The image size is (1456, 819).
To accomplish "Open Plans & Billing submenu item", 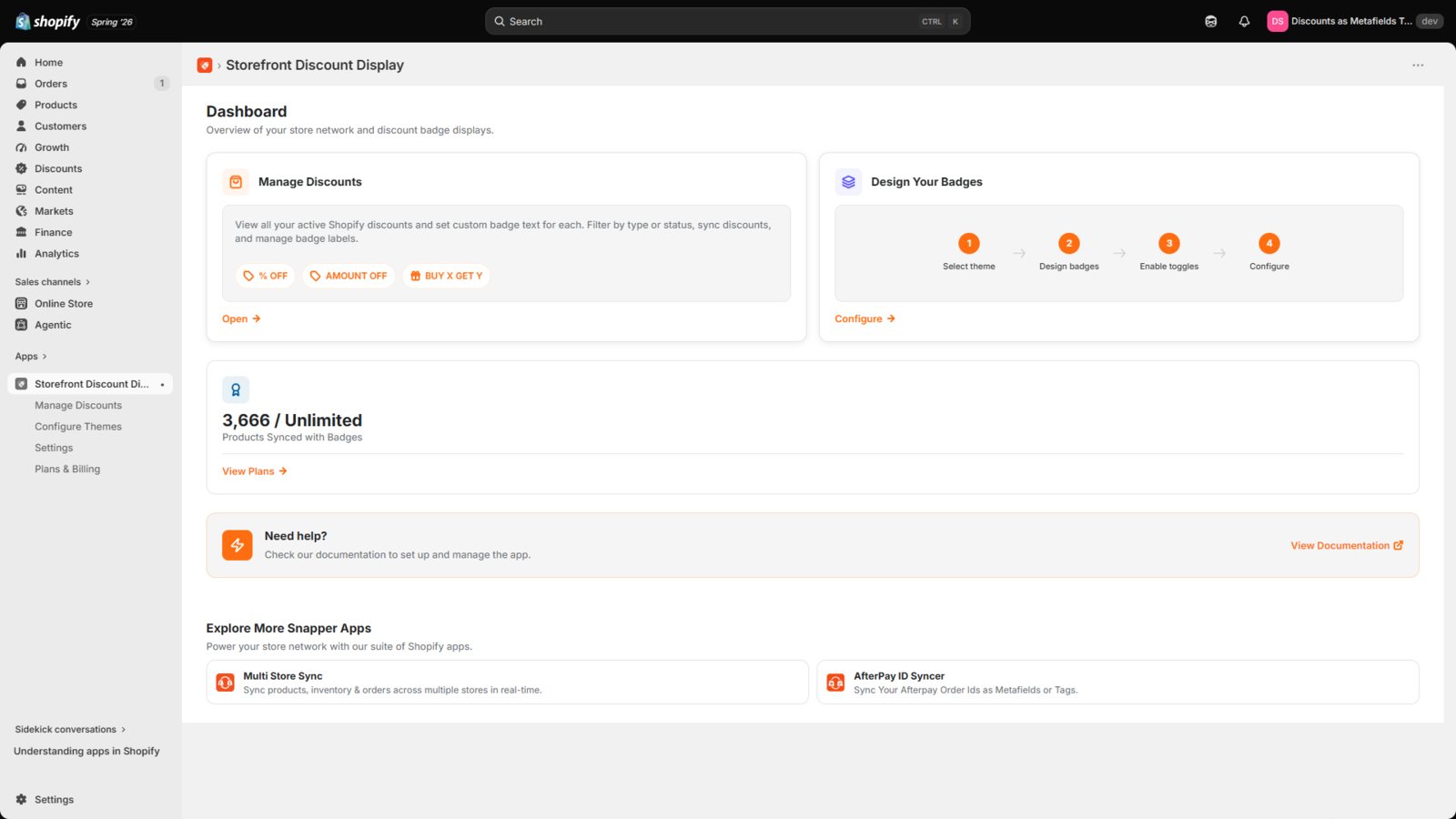I will pos(67,470).
